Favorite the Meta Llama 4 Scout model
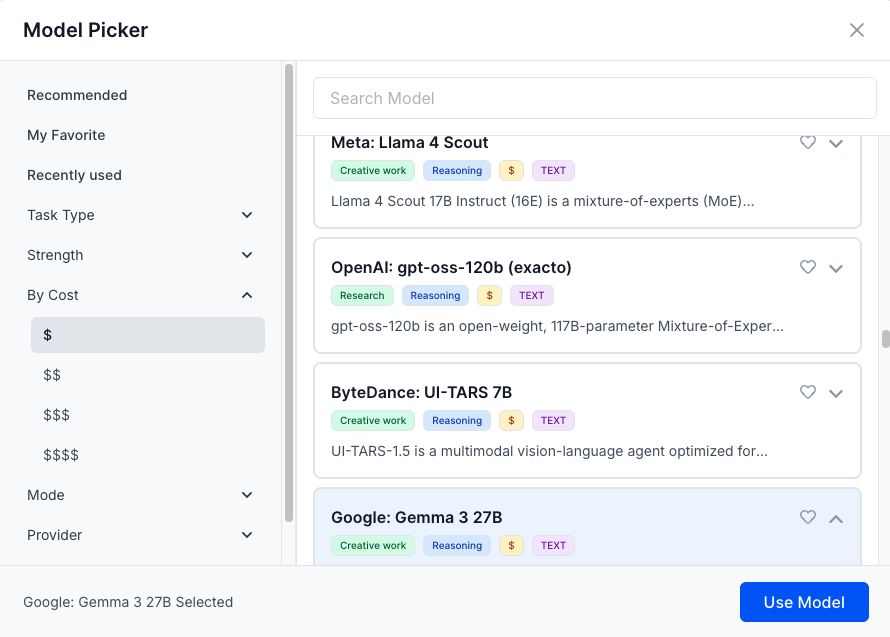890x637 pixels. pyautogui.click(x=808, y=143)
